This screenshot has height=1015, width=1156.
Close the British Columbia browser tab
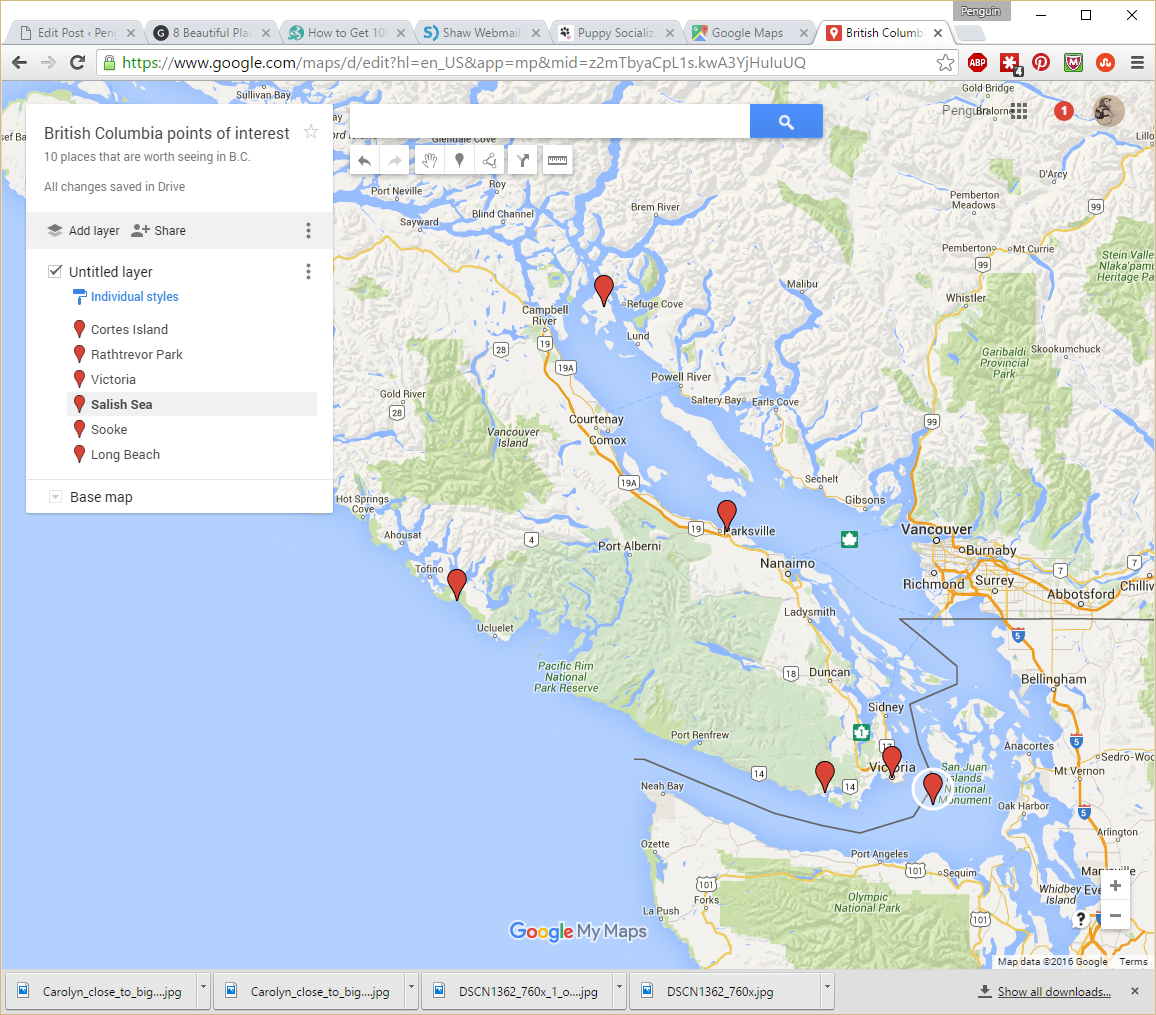(x=938, y=33)
